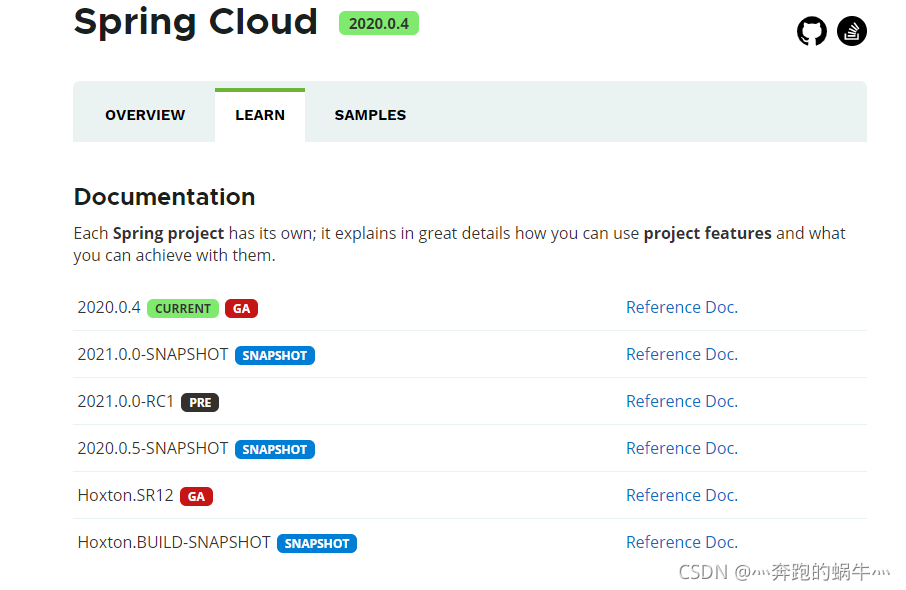Select the LEARN tab
The height and width of the screenshot is (590, 906).
pyautogui.click(x=260, y=115)
